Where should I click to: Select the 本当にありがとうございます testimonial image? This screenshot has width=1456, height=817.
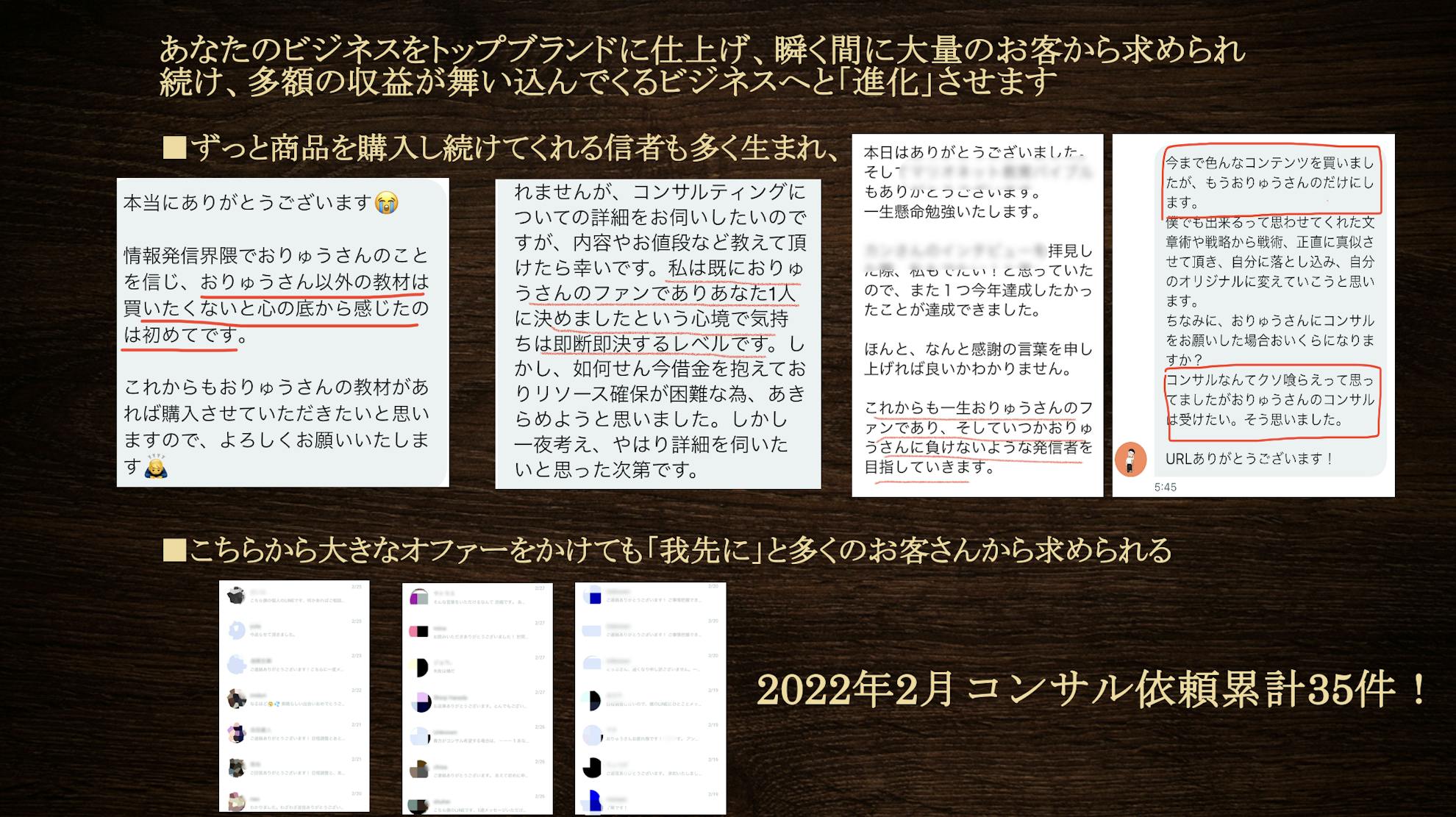click(282, 332)
